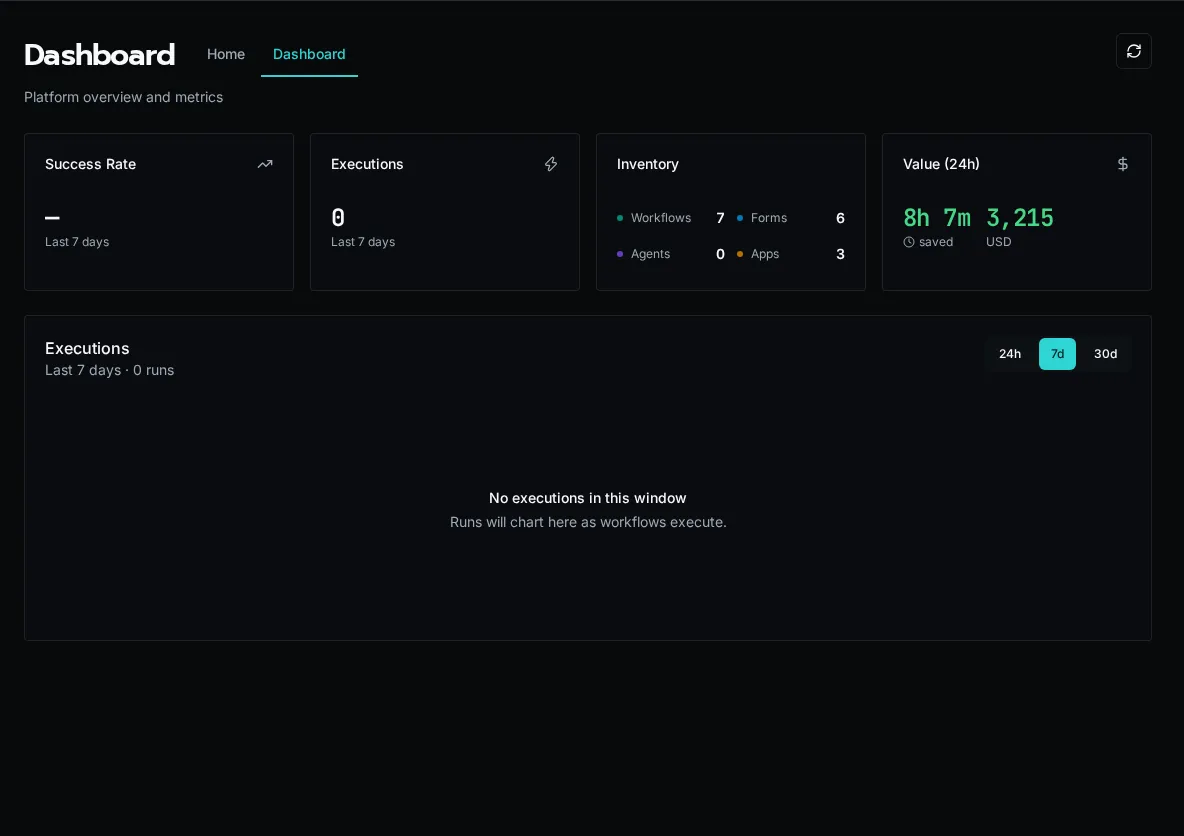1184x836 pixels.
Task: Click the lightning bolt icon in Executions card
Action: coord(551,164)
